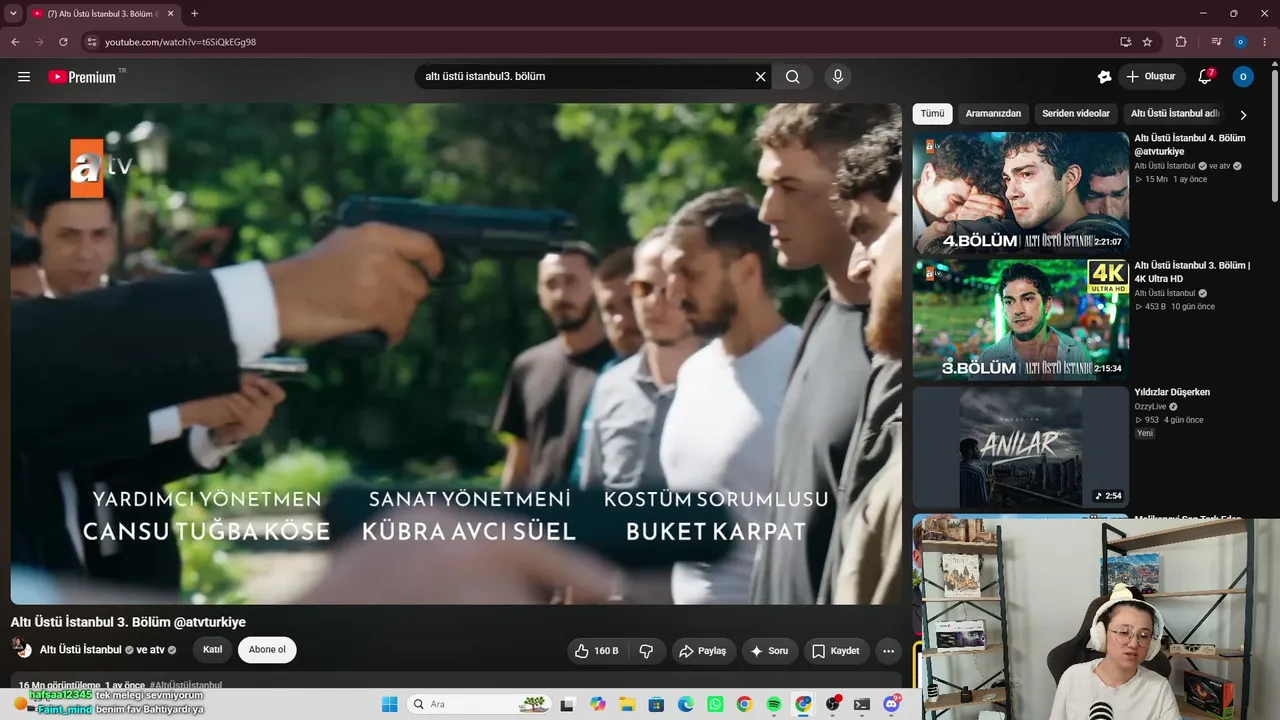Open the sparkle icon beside Oluştur
Image resolution: width=1280 pixels, height=720 pixels.
[1104, 77]
